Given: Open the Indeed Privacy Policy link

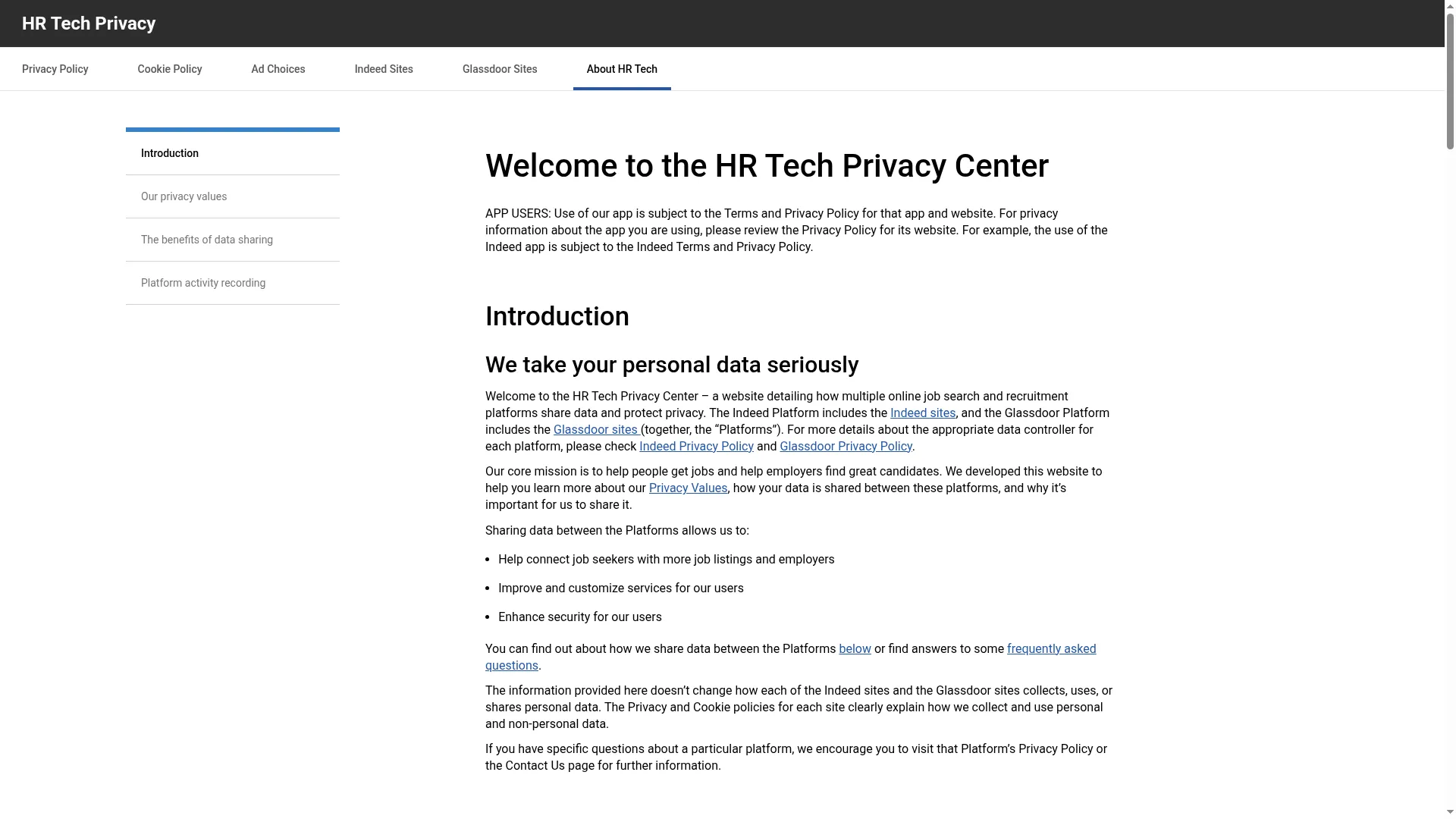Looking at the screenshot, I should [696, 447].
